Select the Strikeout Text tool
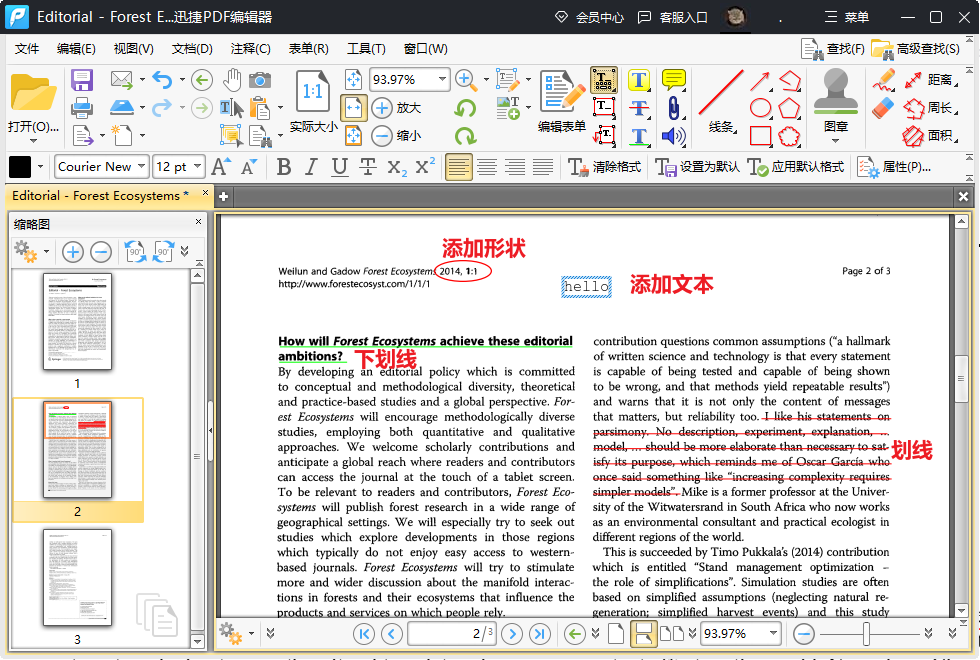This screenshot has height=660, width=980. click(638, 108)
